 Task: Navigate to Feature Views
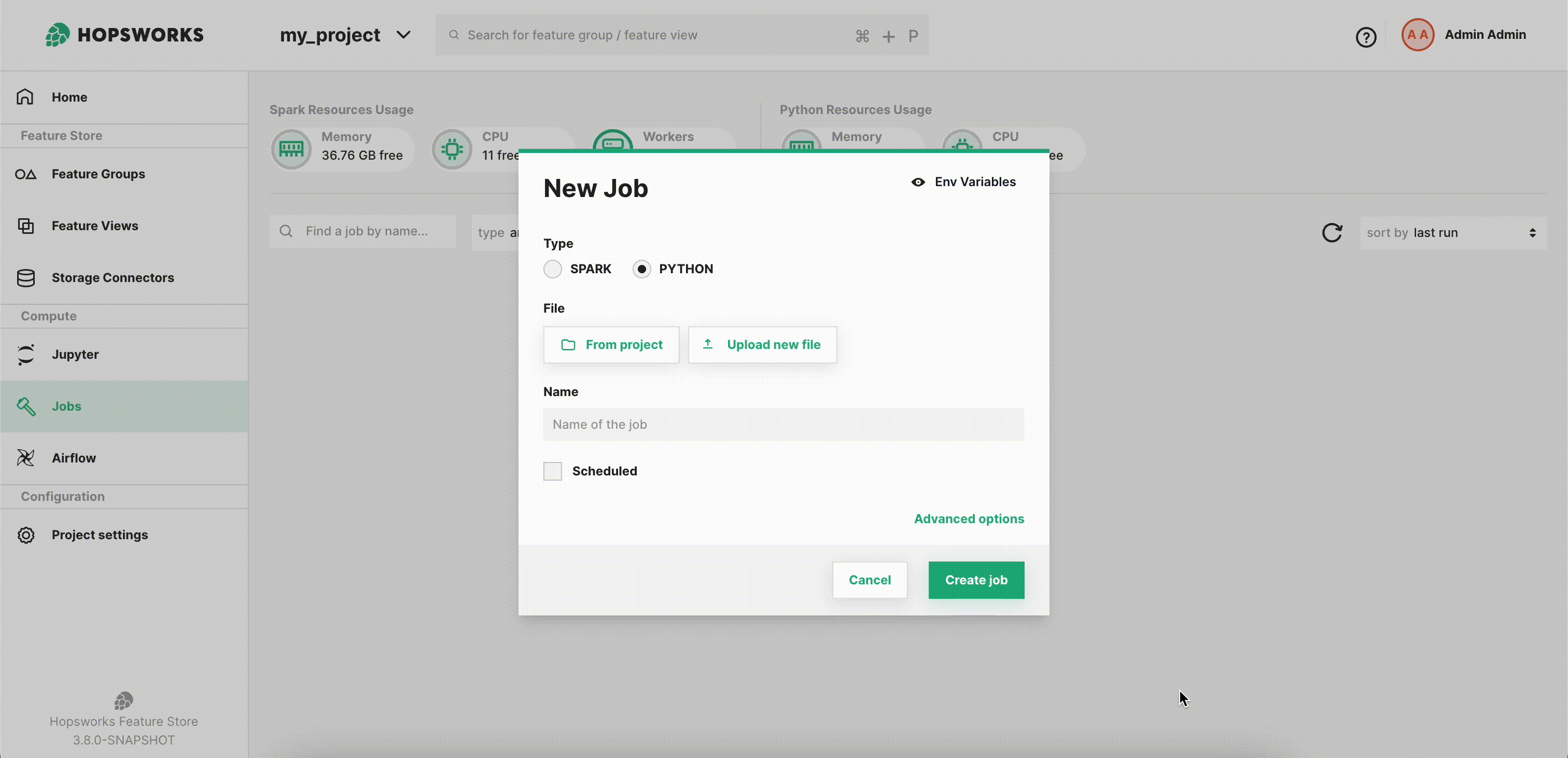tap(94, 225)
